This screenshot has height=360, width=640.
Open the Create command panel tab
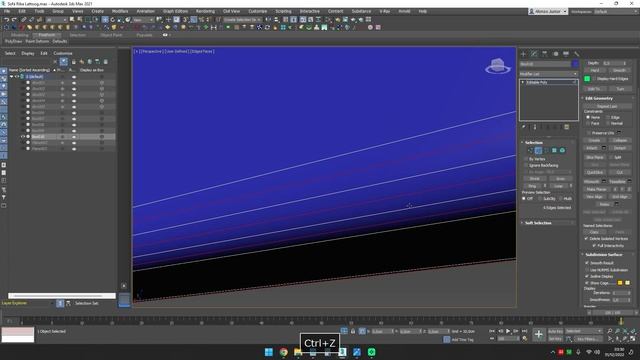[524, 54]
